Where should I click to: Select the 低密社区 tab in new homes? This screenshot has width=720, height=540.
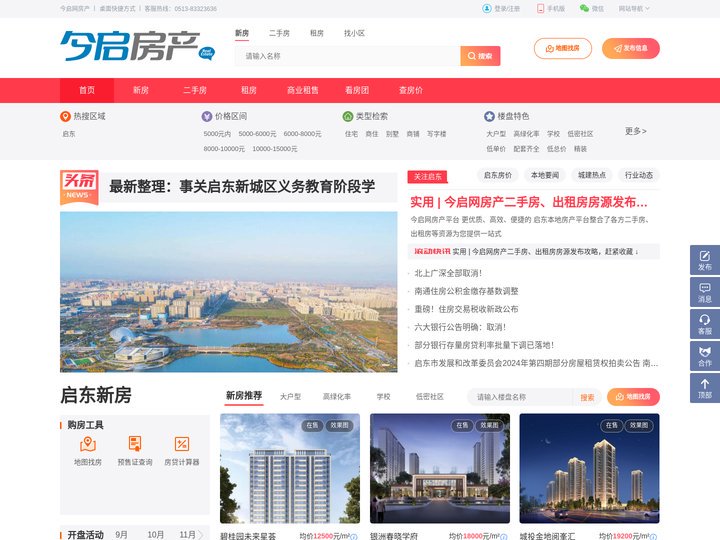pyautogui.click(x=430, y=397)
